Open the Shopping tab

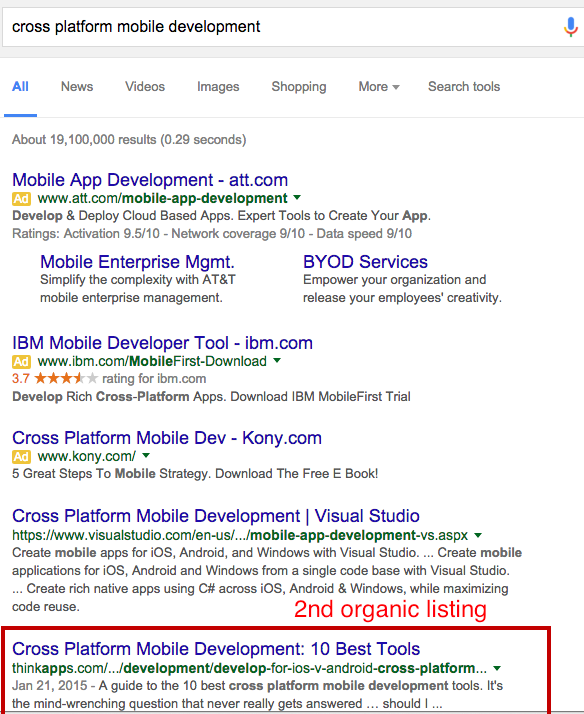pos(299,87)
